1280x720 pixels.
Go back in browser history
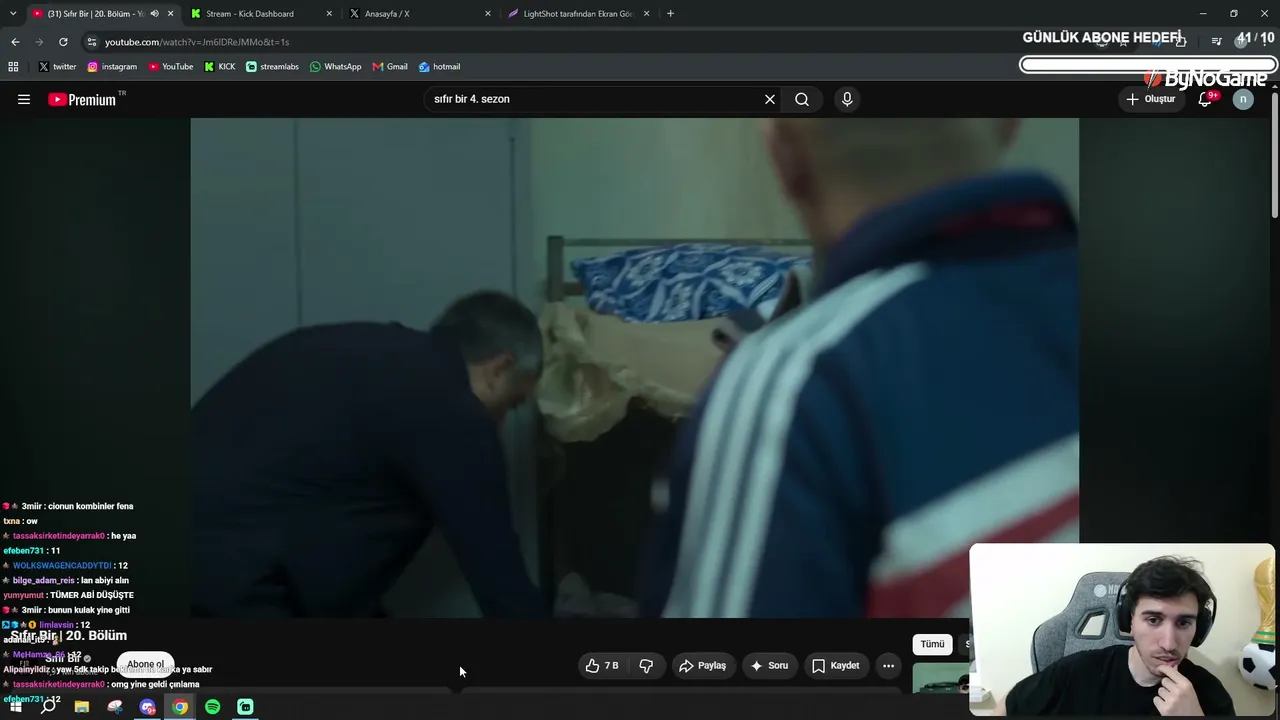point(15,42)
